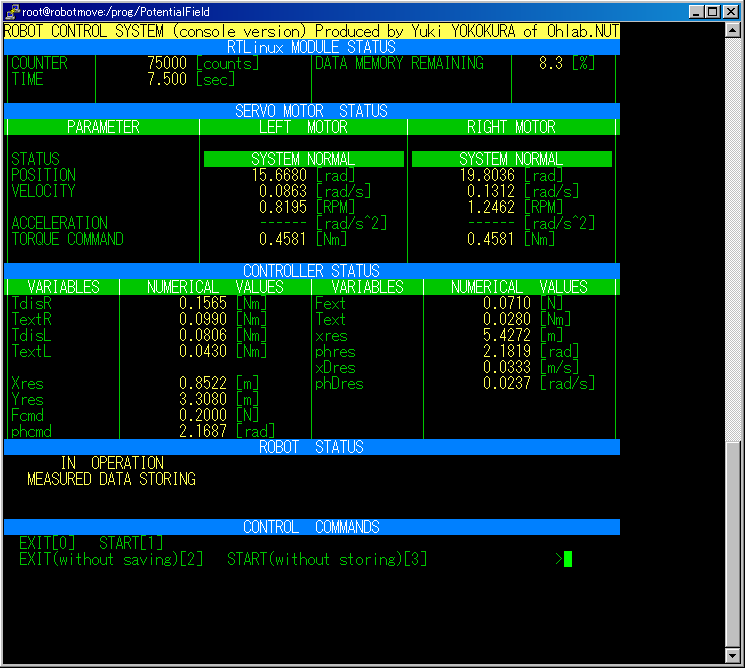Click the RTLinux MODULE STATUS header
This screenshot has width=745, height=668.
coord(311,47)
